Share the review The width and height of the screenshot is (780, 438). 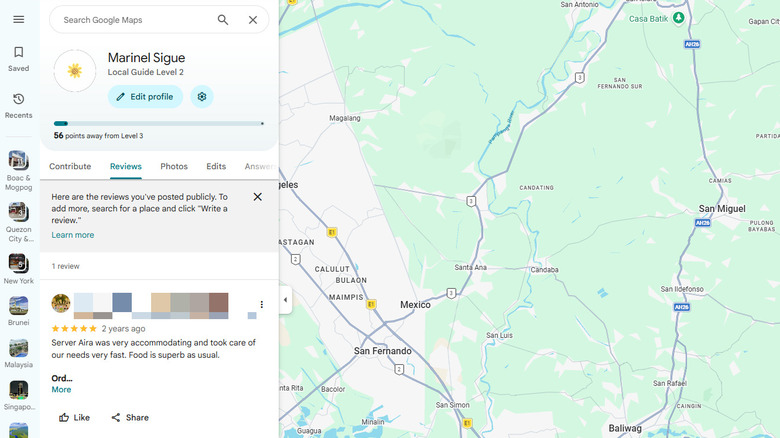click(x=130, y=418)
